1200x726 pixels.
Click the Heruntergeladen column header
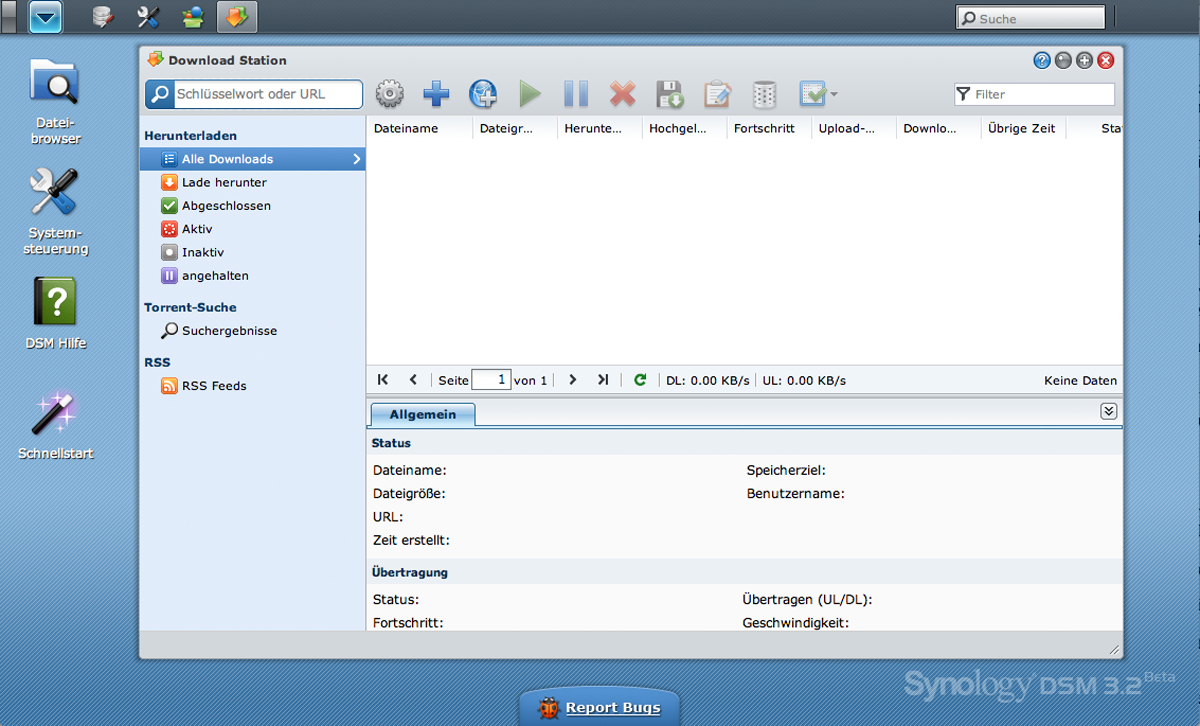599,128
